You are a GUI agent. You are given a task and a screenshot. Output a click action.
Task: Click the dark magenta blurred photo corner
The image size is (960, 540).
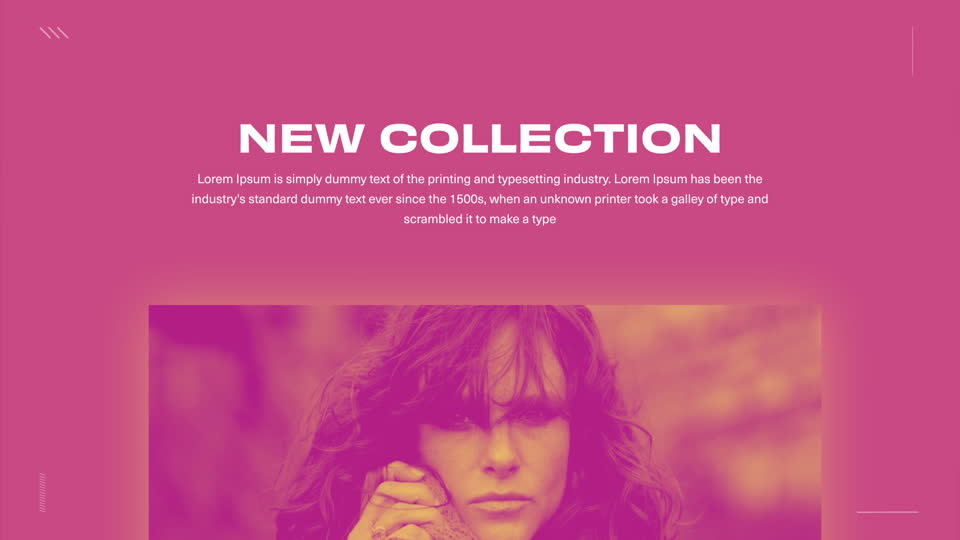[196, 343]
